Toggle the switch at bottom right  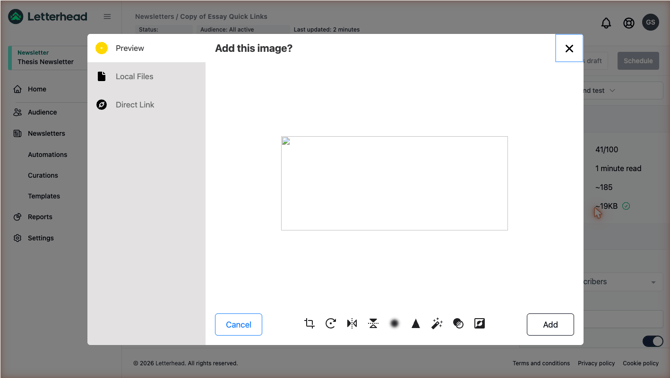click(x=652, y=341)
